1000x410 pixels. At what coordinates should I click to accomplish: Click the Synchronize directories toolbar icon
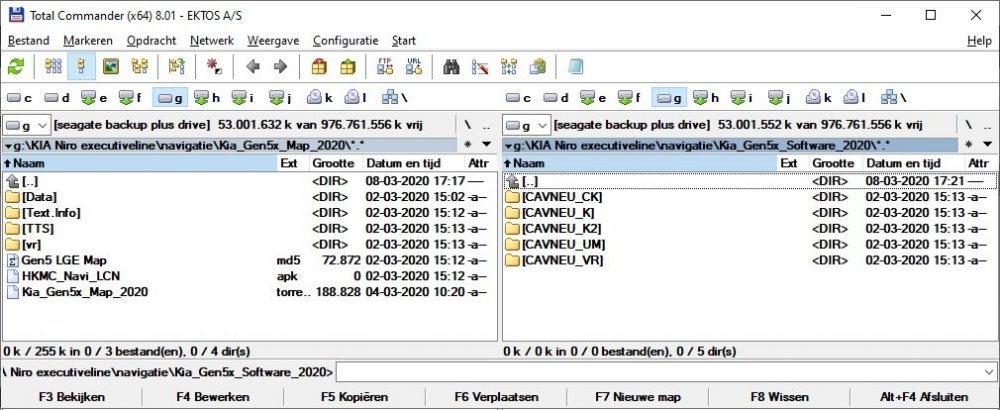click(509, 67)
